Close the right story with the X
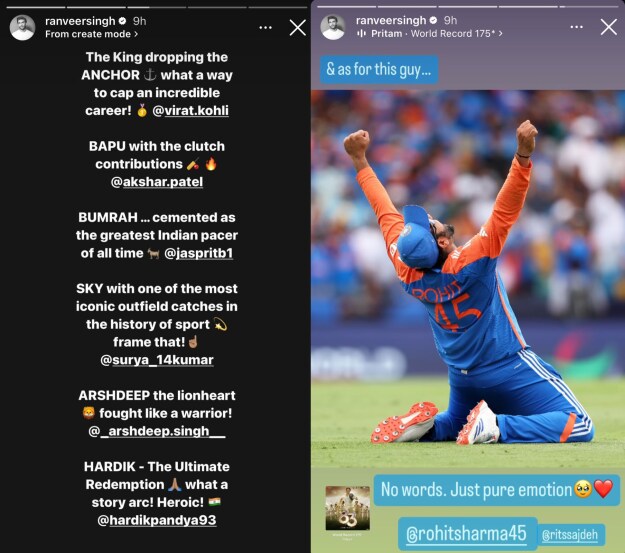 [x=609, y=27]
